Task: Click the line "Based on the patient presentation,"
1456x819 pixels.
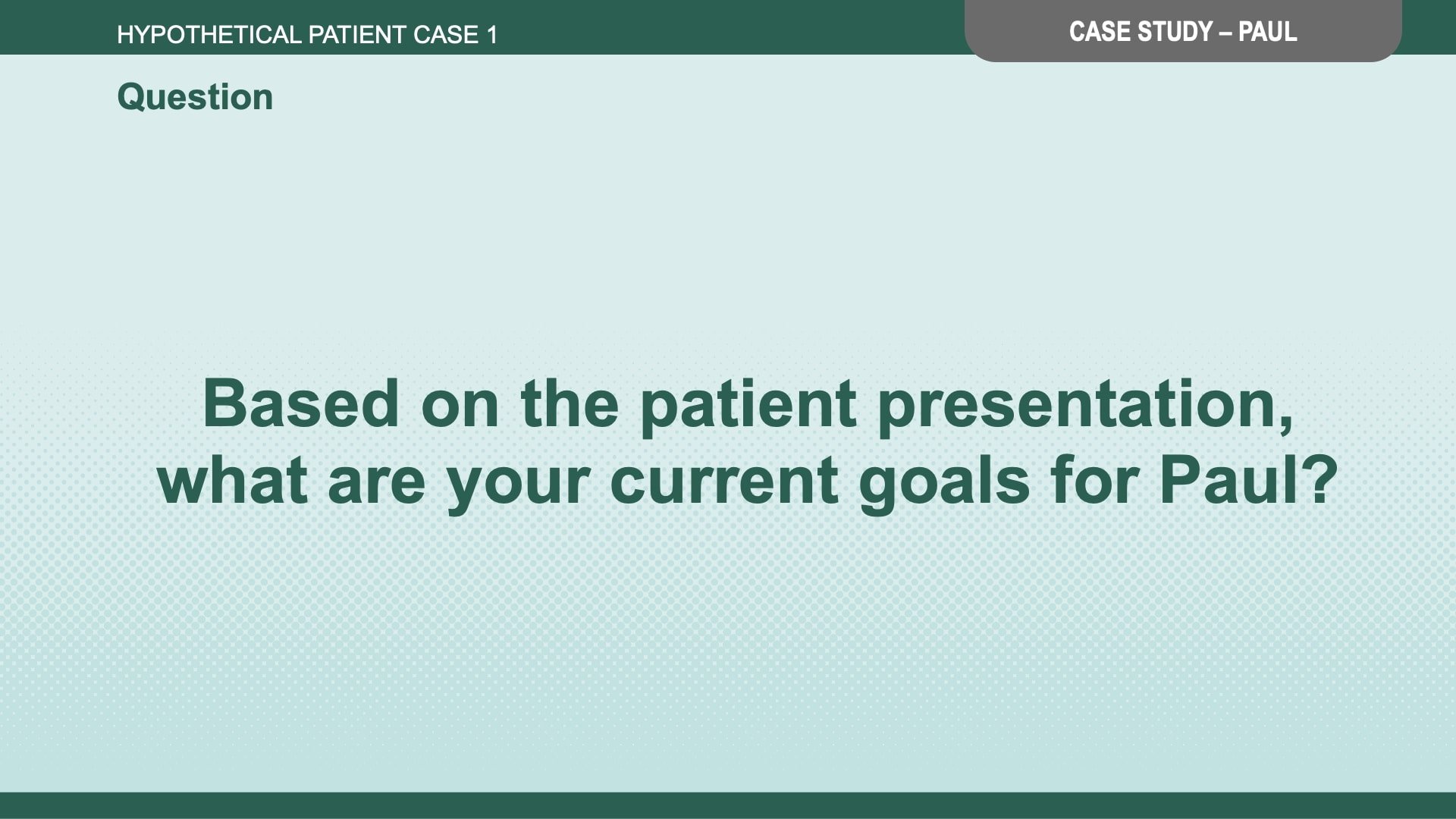Action: point(748,404)
